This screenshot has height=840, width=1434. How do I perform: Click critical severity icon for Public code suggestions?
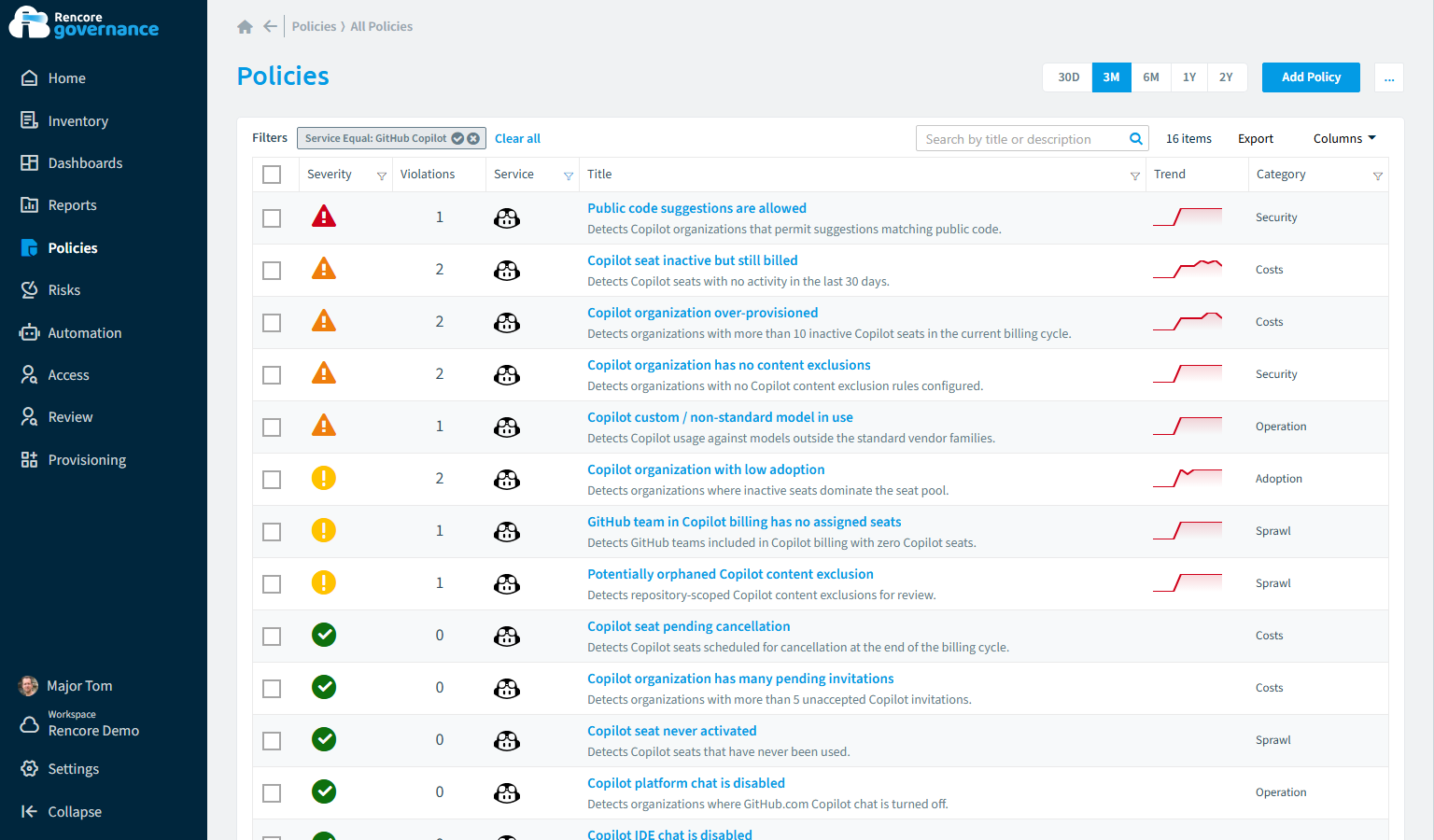click(324, 217)
